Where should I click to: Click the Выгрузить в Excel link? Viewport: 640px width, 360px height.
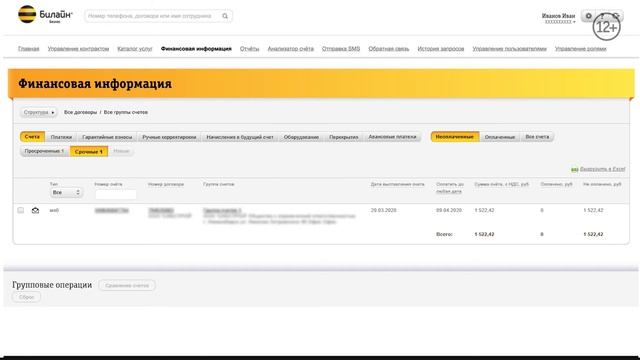pos(602,169)
